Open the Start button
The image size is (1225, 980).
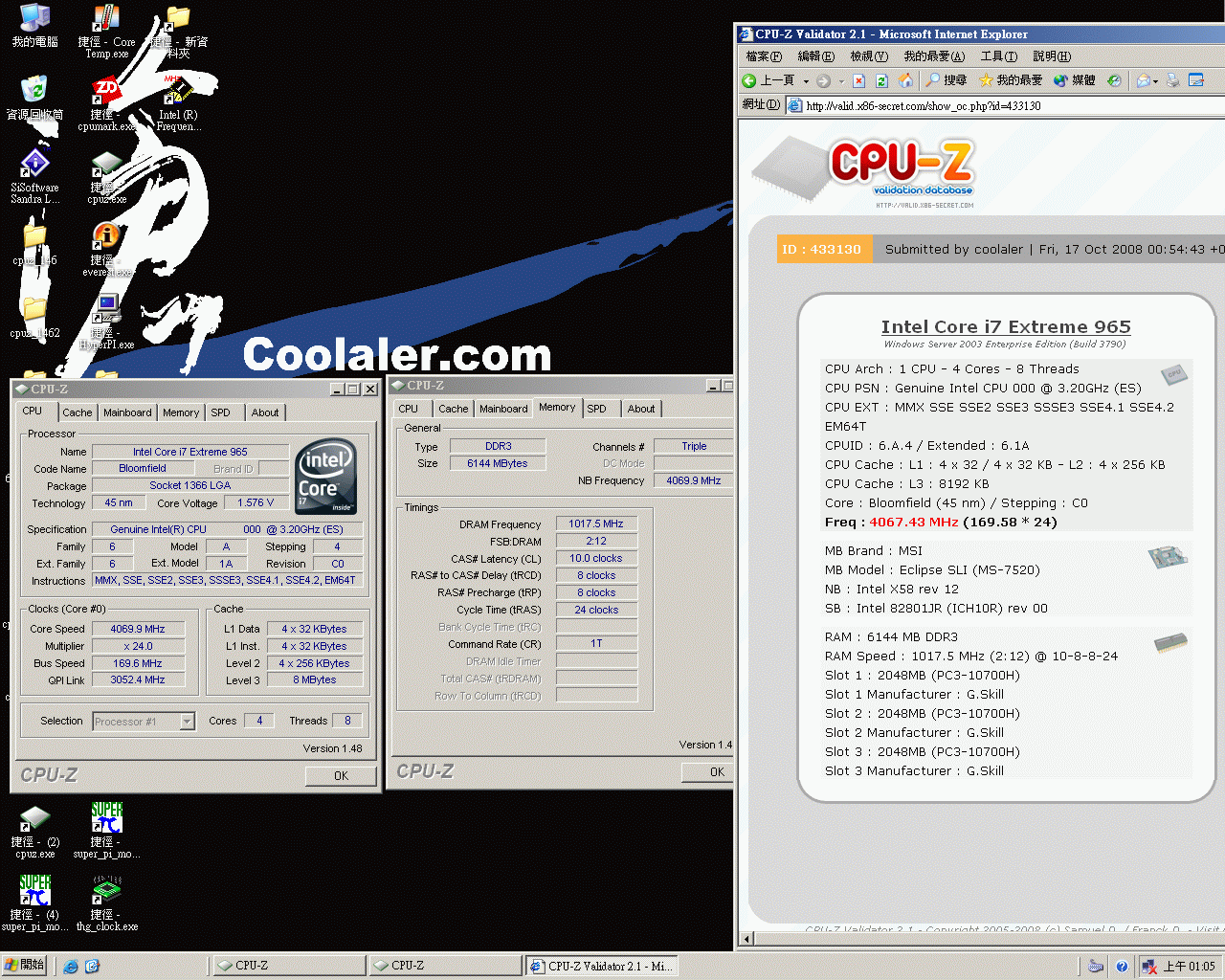[25, 966]
